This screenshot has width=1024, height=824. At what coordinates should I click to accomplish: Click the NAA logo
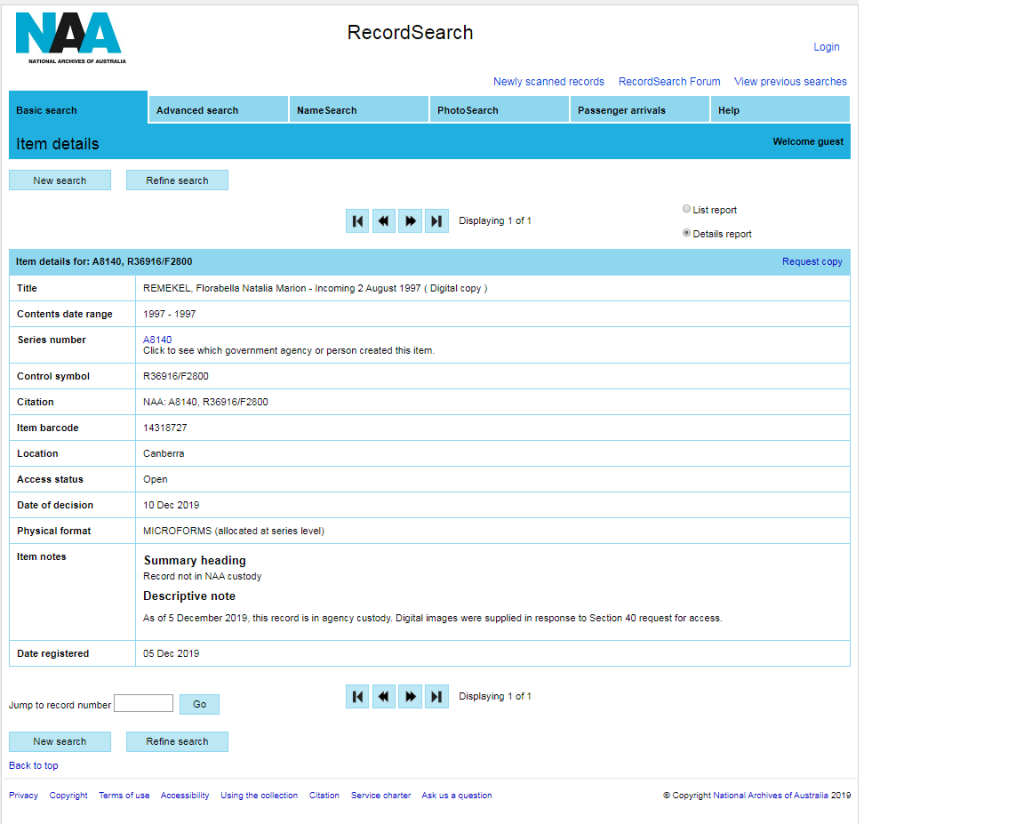tap(69, 37)
